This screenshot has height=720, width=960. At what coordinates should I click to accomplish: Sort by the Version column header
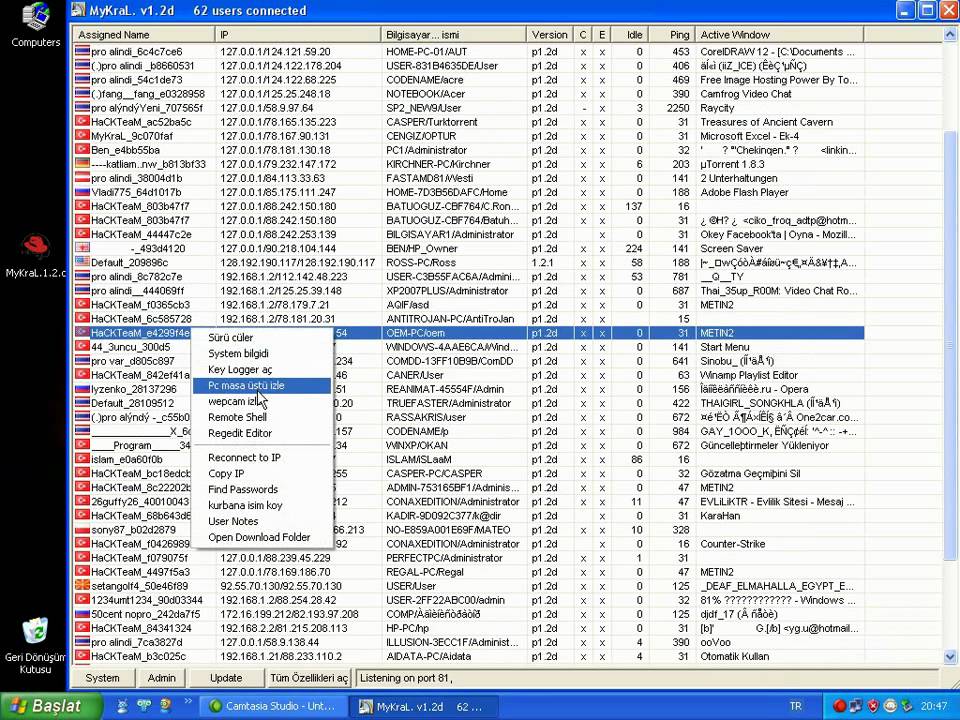click(550, 35)
